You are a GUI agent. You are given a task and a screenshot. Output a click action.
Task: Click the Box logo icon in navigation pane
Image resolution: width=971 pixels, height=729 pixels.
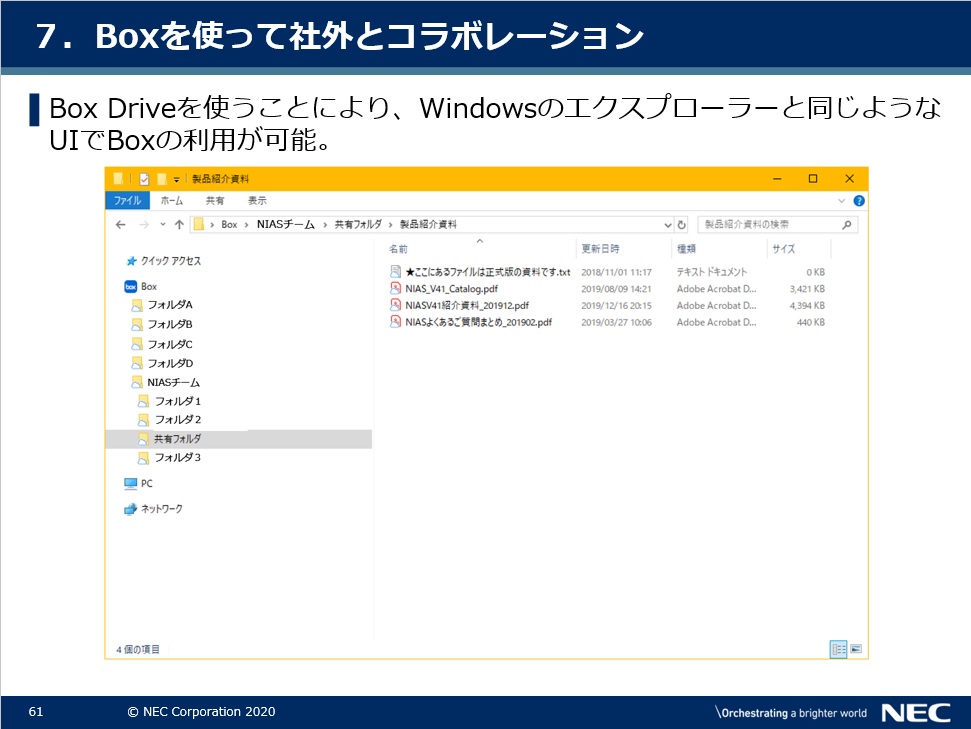point(131,286)
